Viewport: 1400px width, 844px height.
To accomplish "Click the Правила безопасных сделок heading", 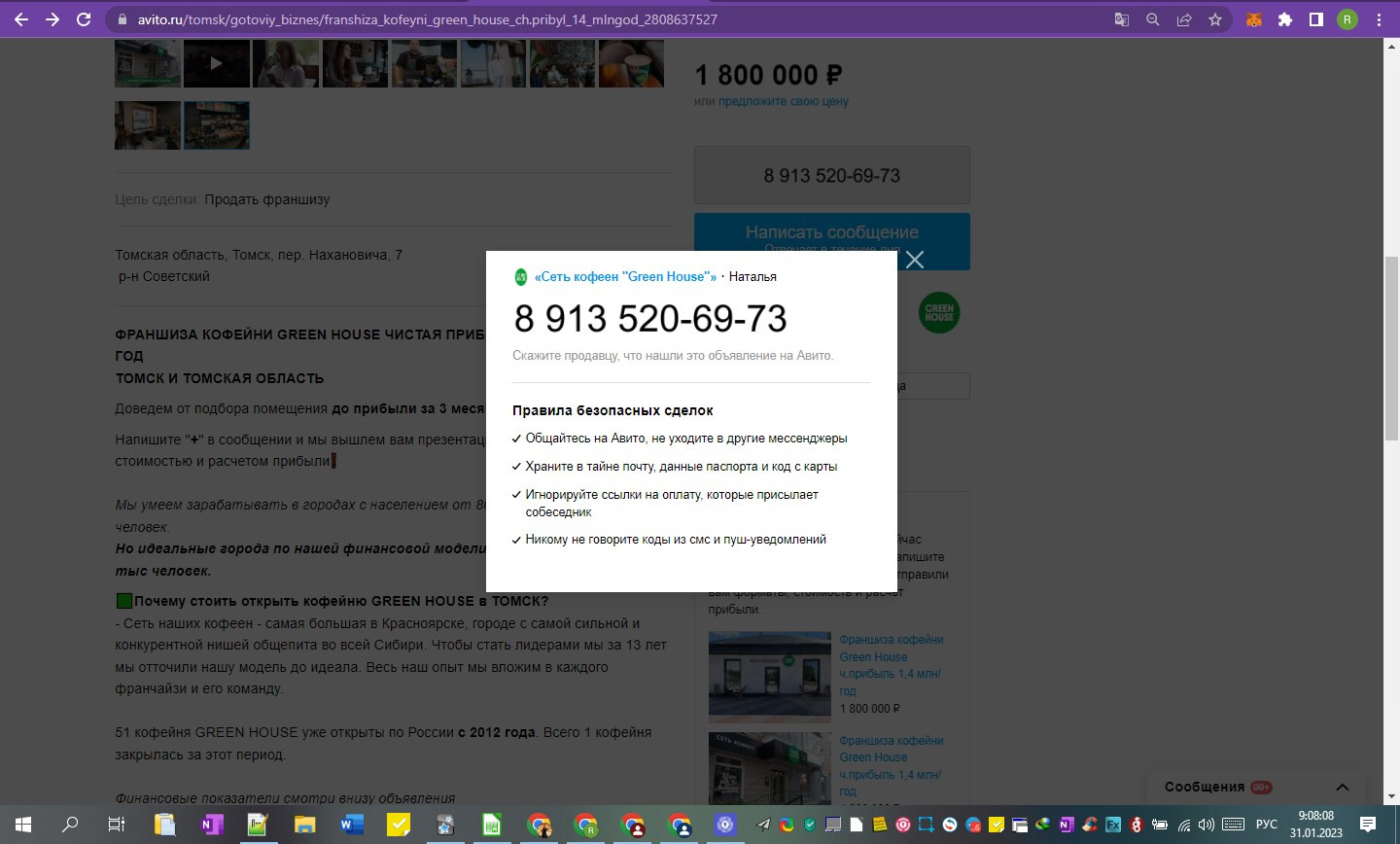I will click(x=612, y=410).
